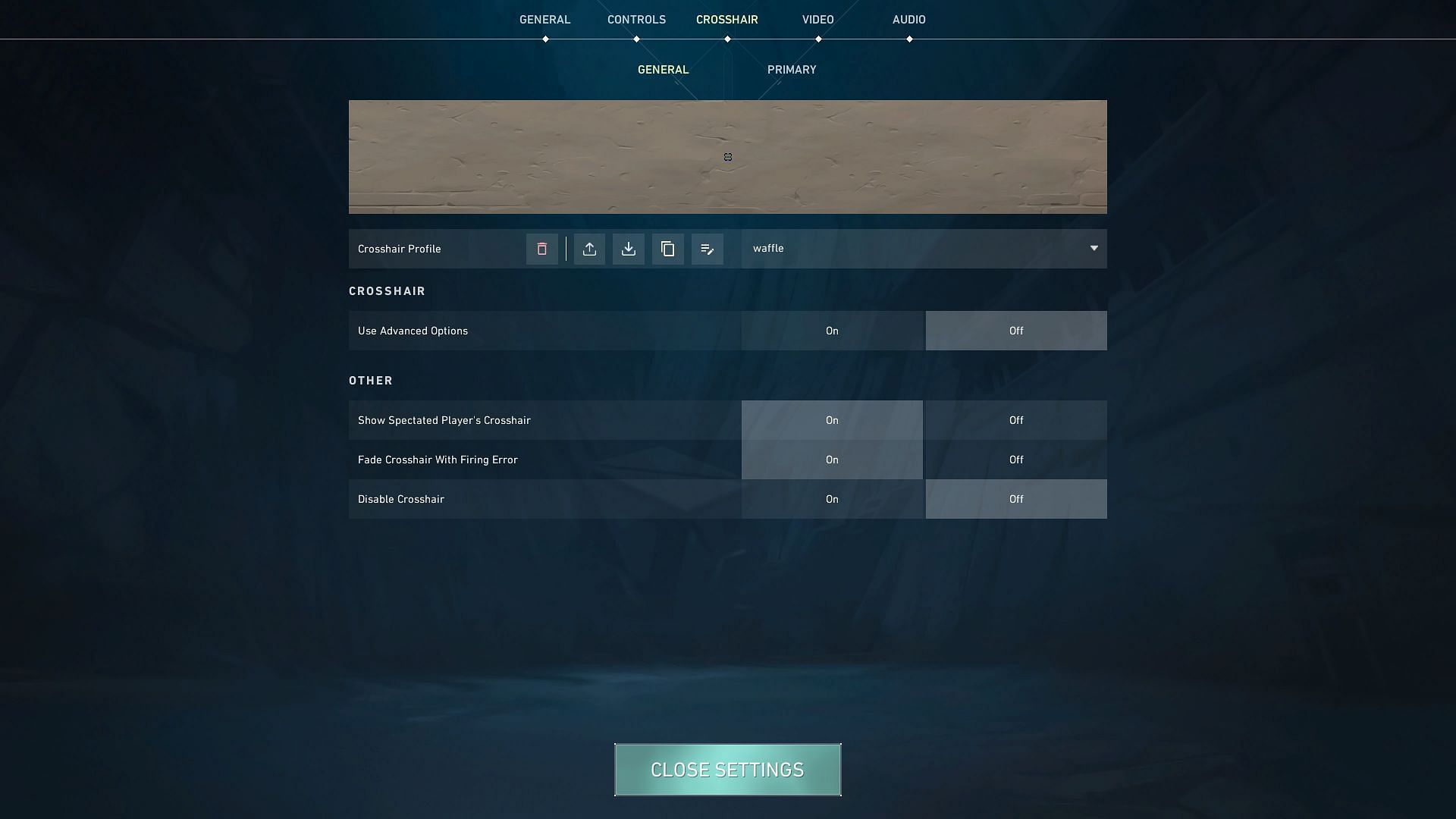The height and width of the screenshot is (819, 1456).
Task: Click the crosshair profile rename icon
Action: coord(707,249)
